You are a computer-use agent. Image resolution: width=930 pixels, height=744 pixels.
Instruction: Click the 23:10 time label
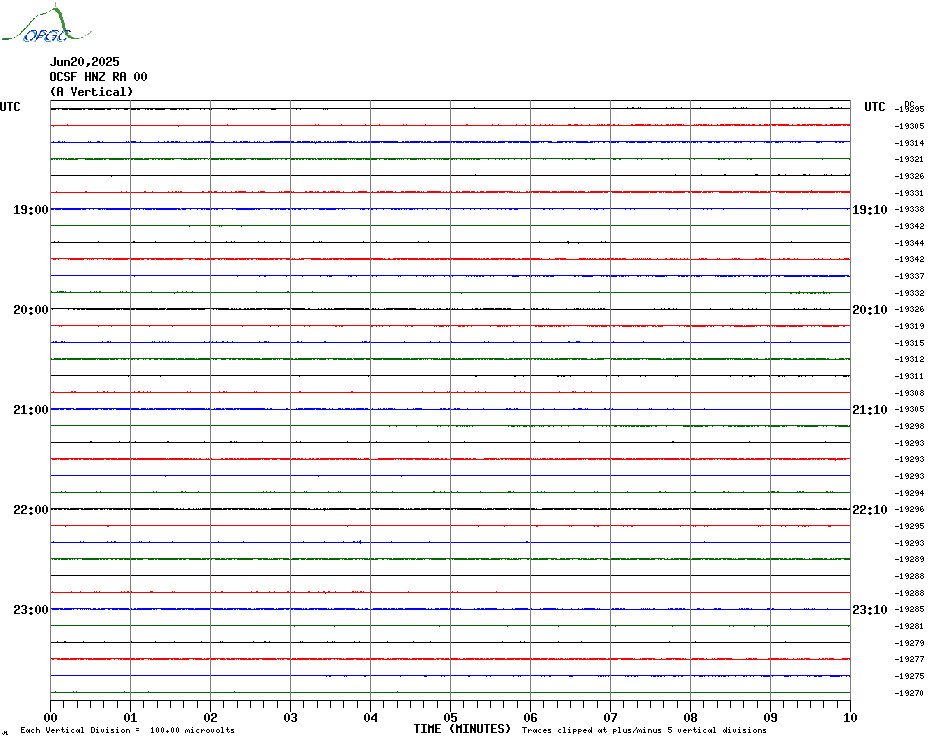click(870, 610)
